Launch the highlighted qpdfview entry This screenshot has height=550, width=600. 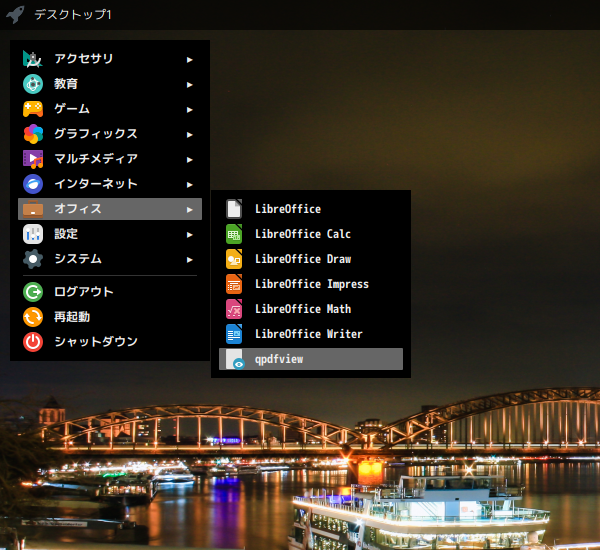point(311,359)
